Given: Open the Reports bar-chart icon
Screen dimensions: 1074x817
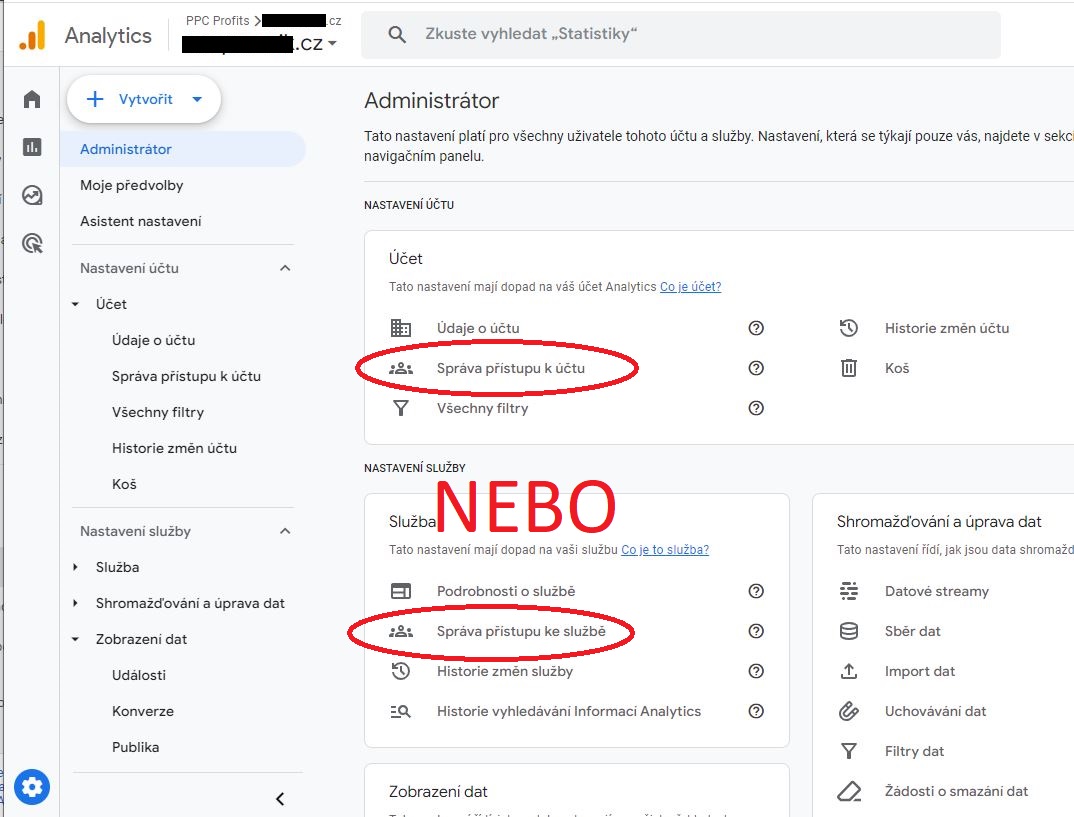Looking at the screenshot, I should click(32, 147).
